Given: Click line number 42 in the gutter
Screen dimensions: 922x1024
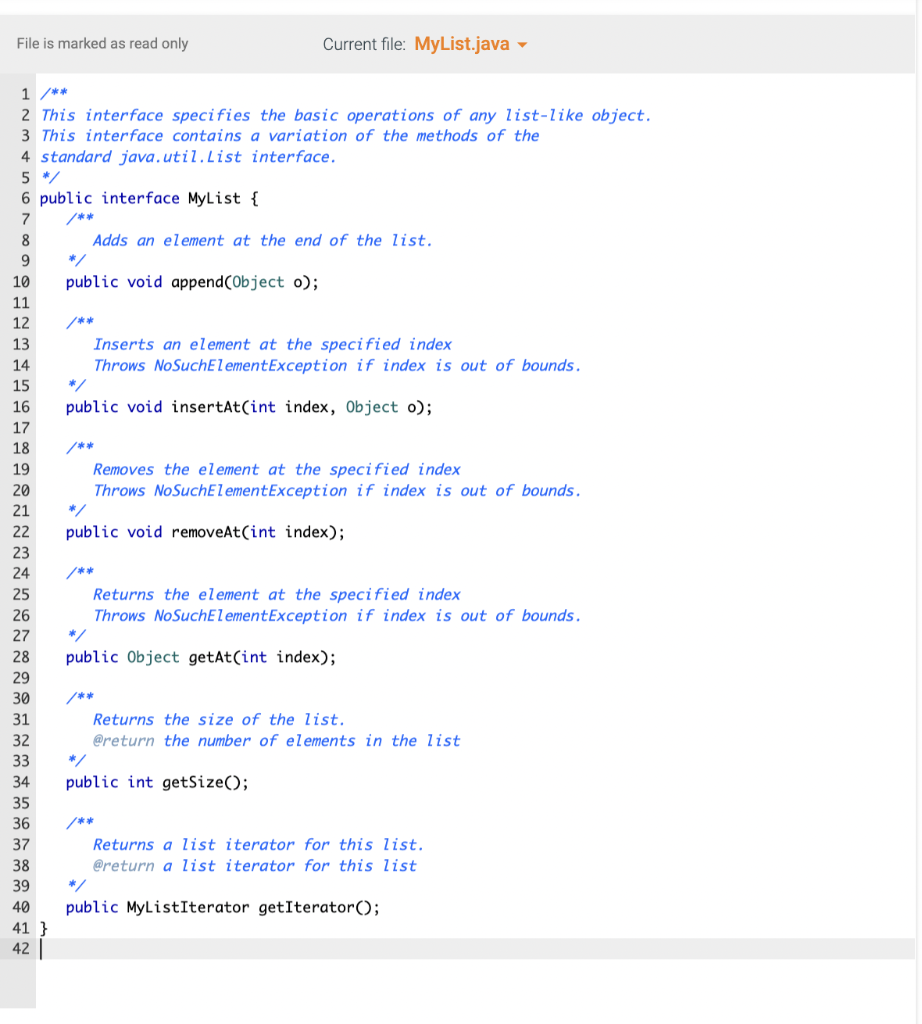Looking at the screenshot, I should pos(20,949).
